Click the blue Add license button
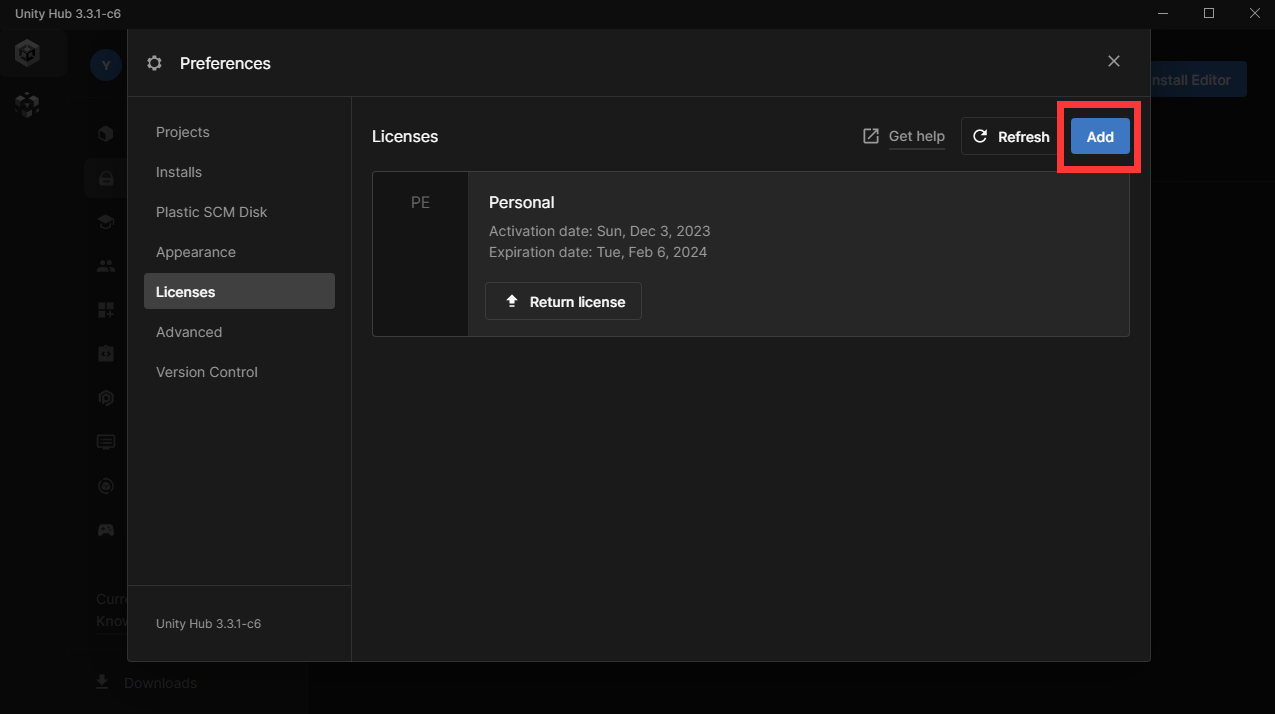The width and height of the screenshot is (1275, 714). 1100,137
